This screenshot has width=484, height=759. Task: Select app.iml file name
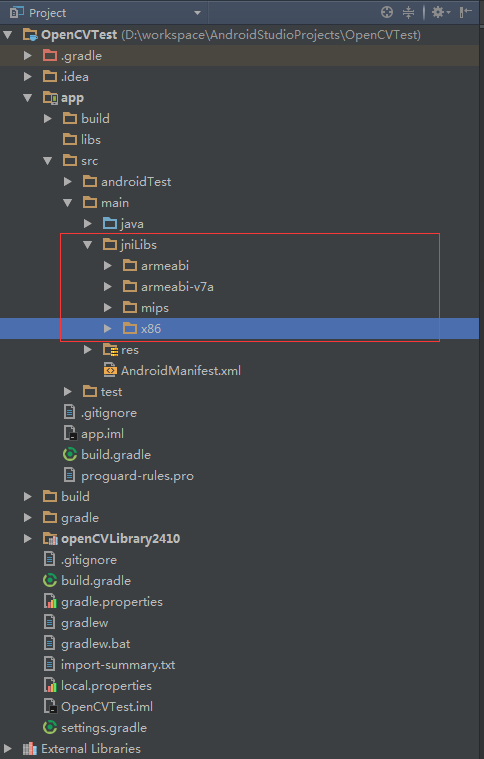103,434
